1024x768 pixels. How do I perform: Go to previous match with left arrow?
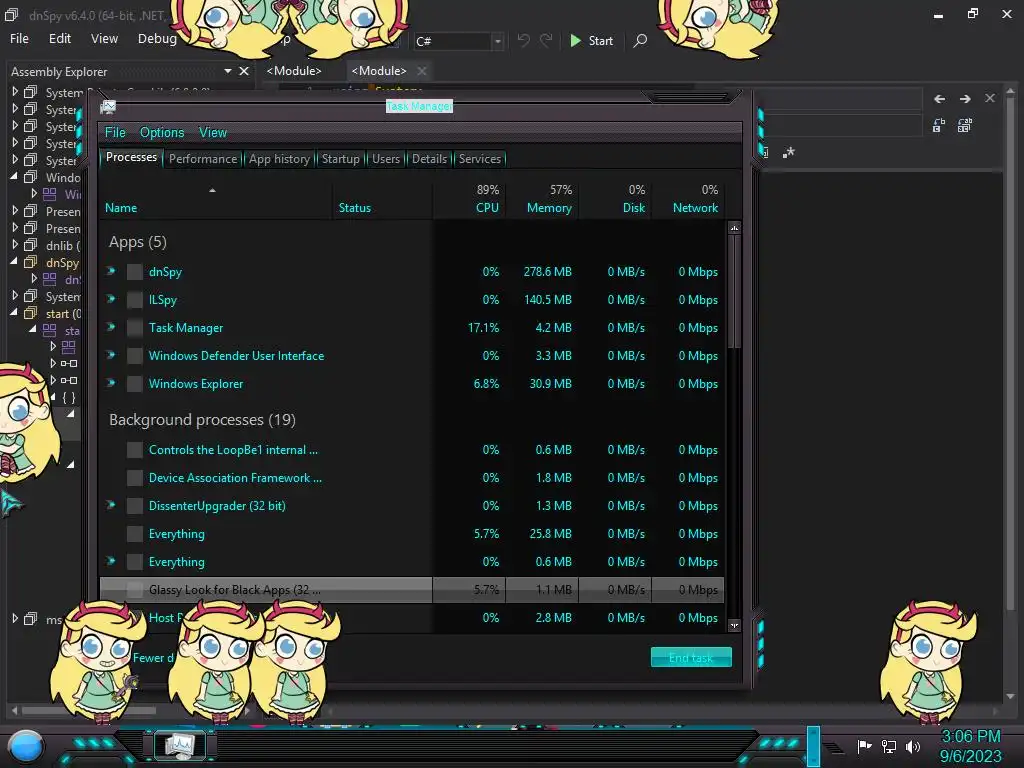940,99
